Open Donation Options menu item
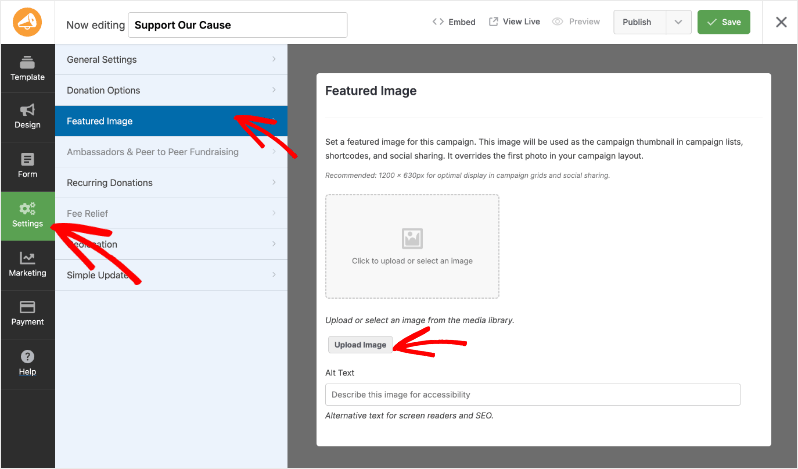Image resolution: width=798 pixels, height=469 pixels. [171, 90]
